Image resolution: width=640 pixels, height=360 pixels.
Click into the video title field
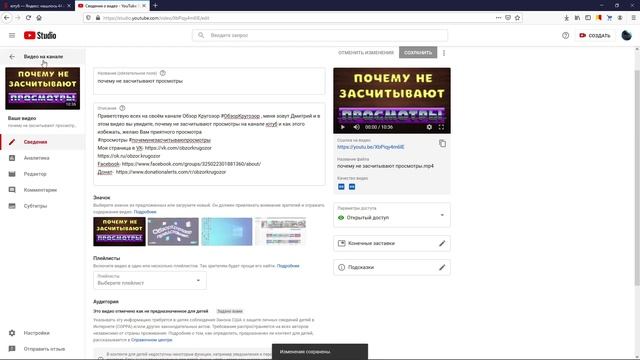(209, 81)
